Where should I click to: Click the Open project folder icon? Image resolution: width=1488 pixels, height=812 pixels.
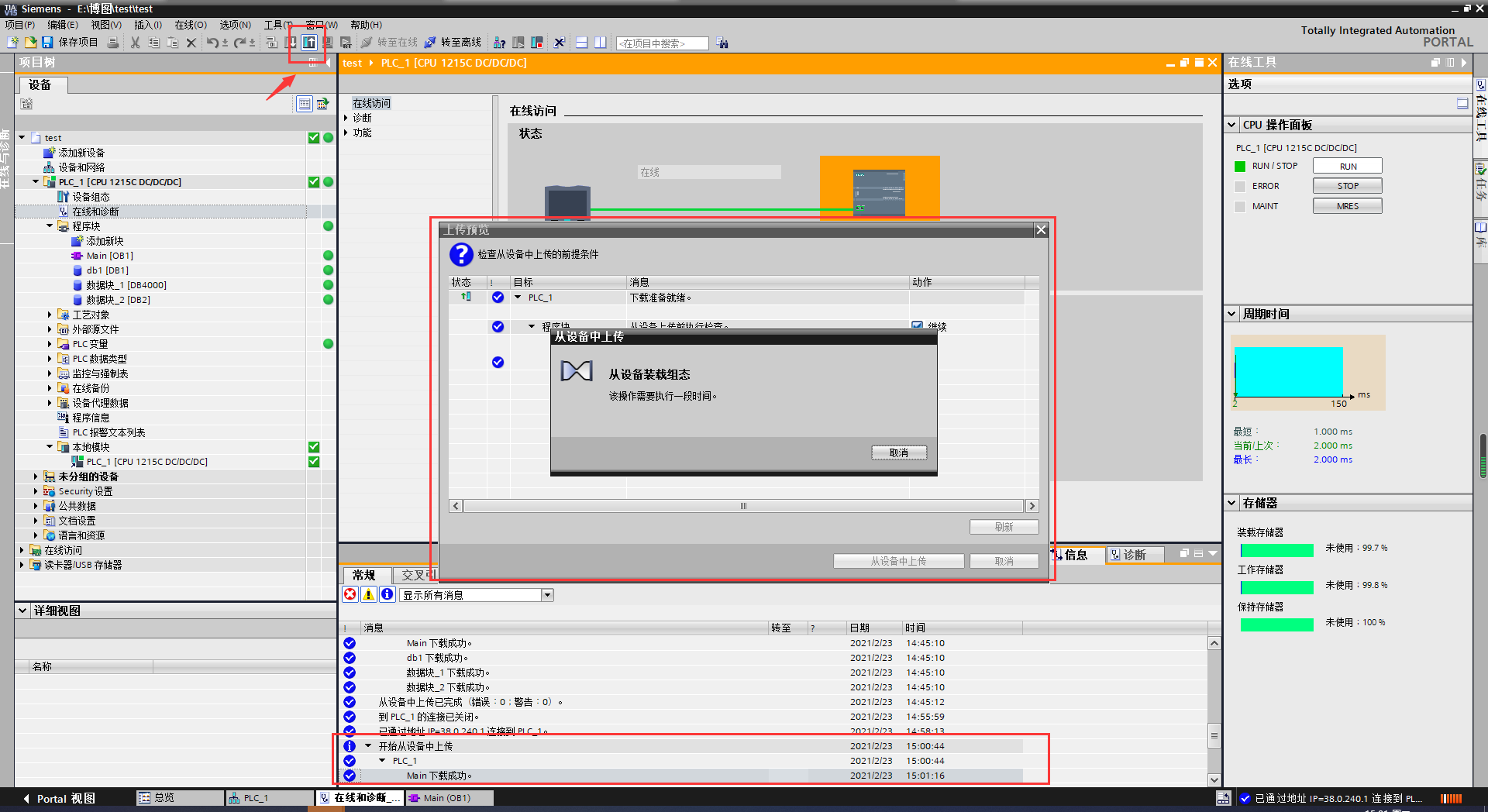[x=30, y=43]
